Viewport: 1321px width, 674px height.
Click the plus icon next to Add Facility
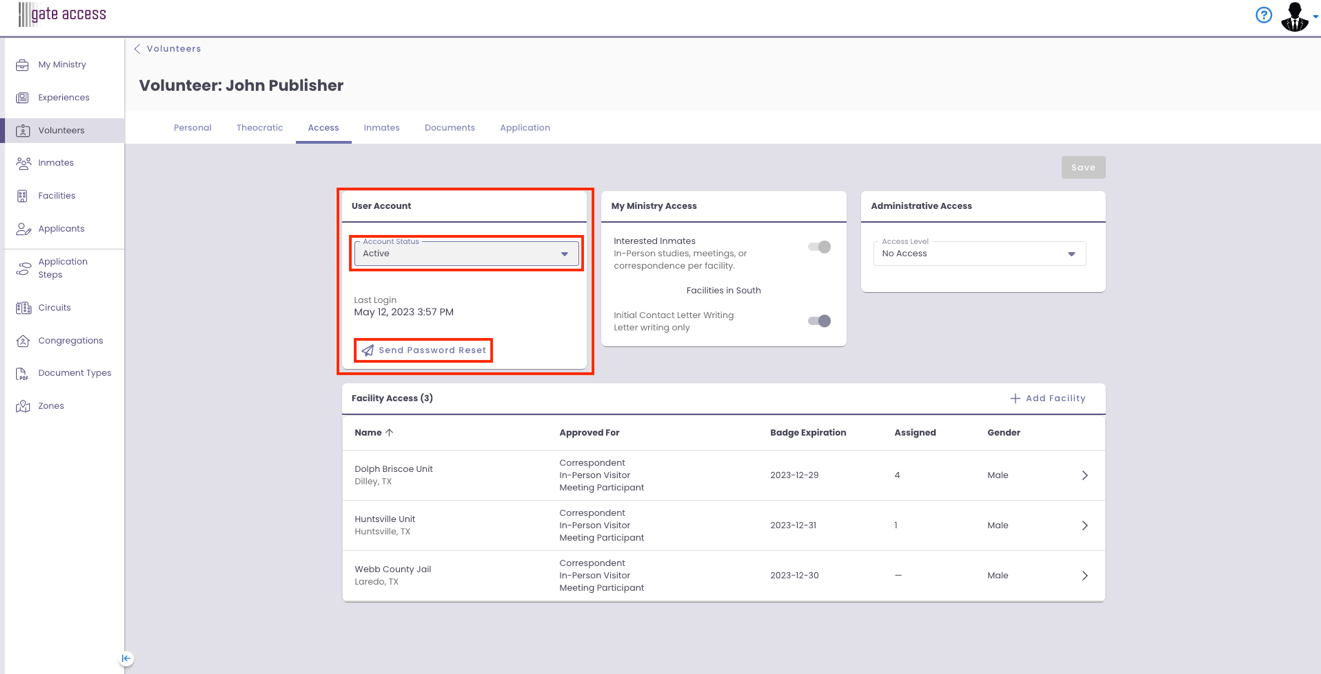coord(1015,398)
